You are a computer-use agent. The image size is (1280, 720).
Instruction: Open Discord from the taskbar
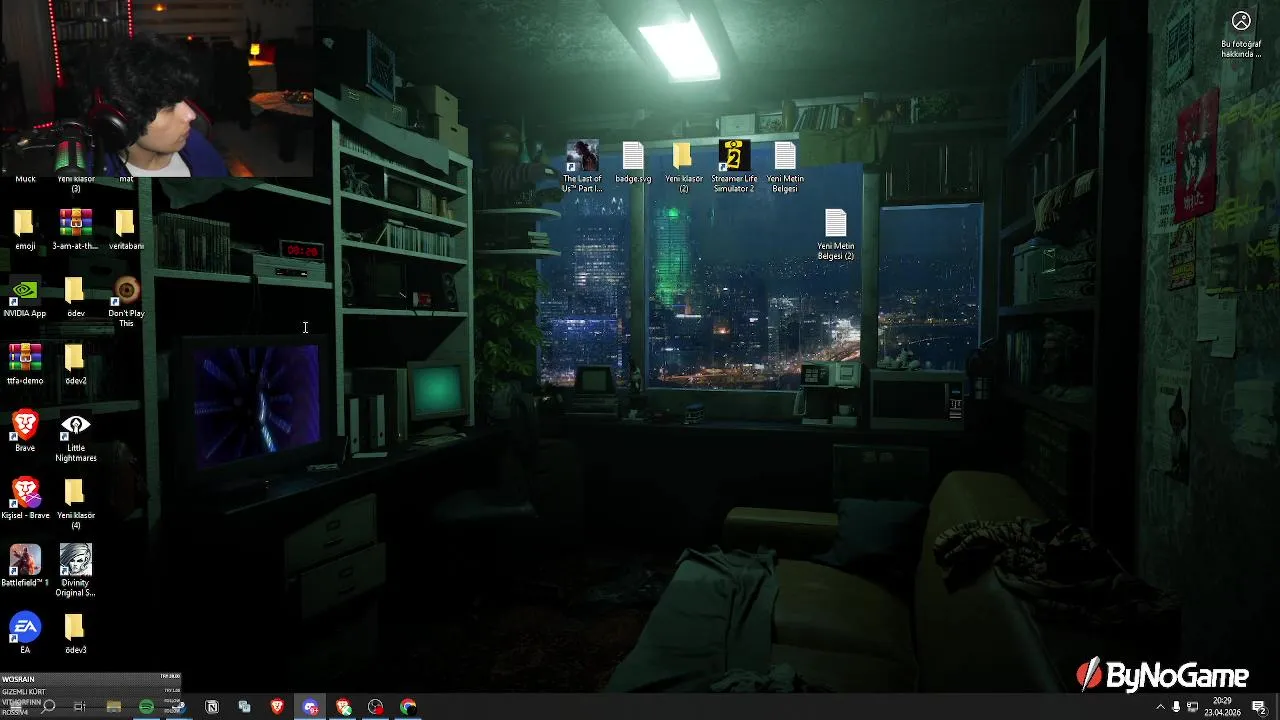[x=310, y=706]
